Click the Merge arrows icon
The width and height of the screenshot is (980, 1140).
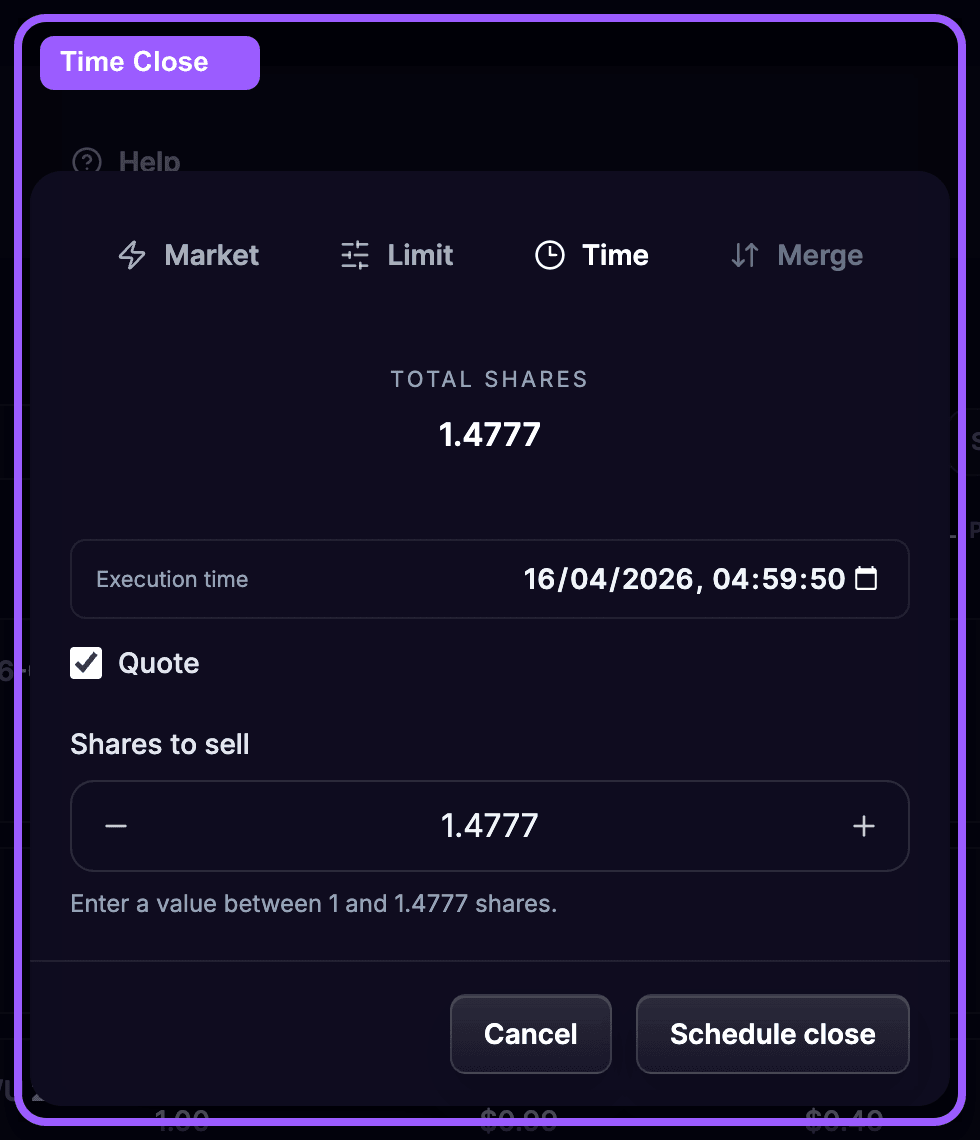click(745, 256)
